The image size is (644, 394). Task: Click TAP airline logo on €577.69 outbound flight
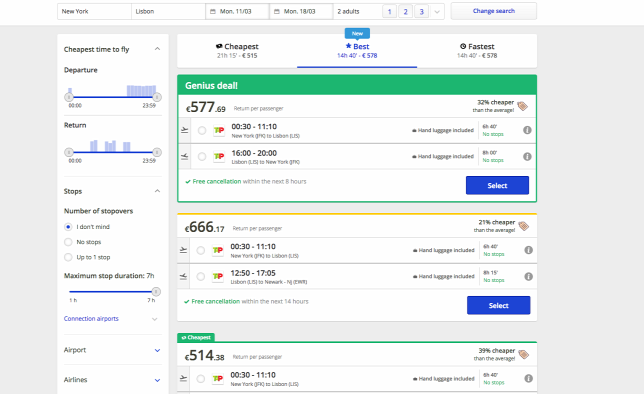pyautogui.click(x=219, y=130)
